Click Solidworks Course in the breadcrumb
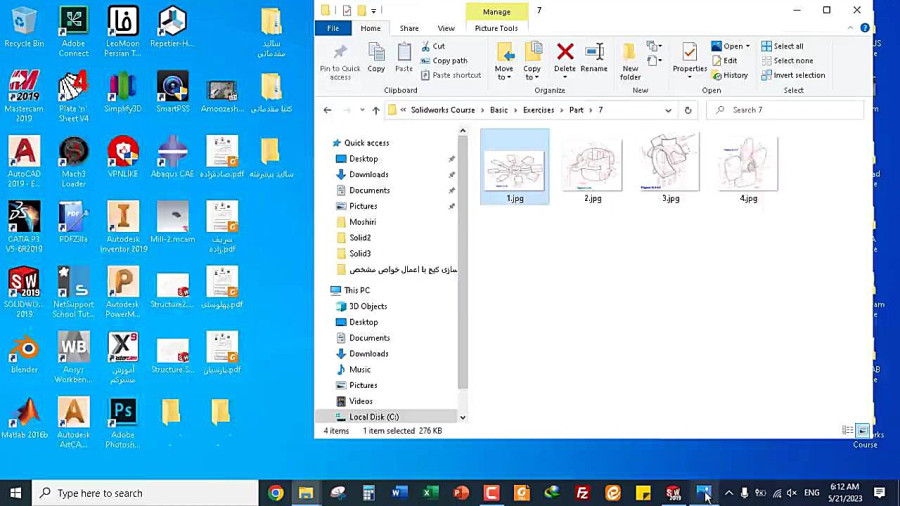 click(x=443, y=110)
